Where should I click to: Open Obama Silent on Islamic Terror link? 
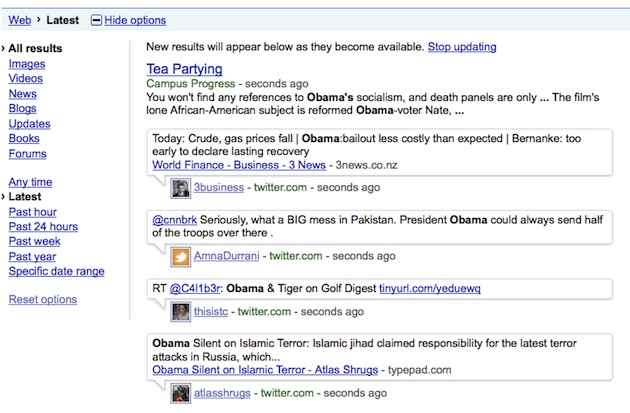point(265,370)
